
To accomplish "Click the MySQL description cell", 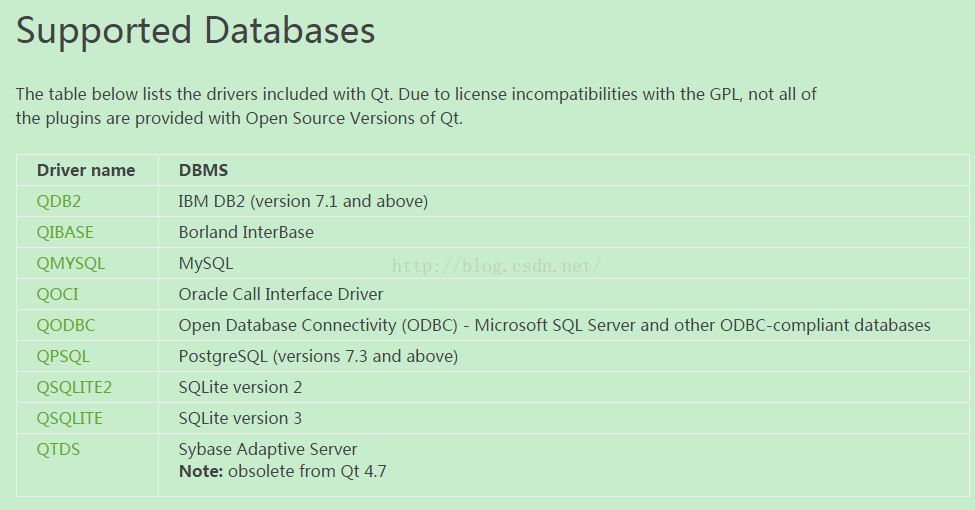I will coord(205,263).
